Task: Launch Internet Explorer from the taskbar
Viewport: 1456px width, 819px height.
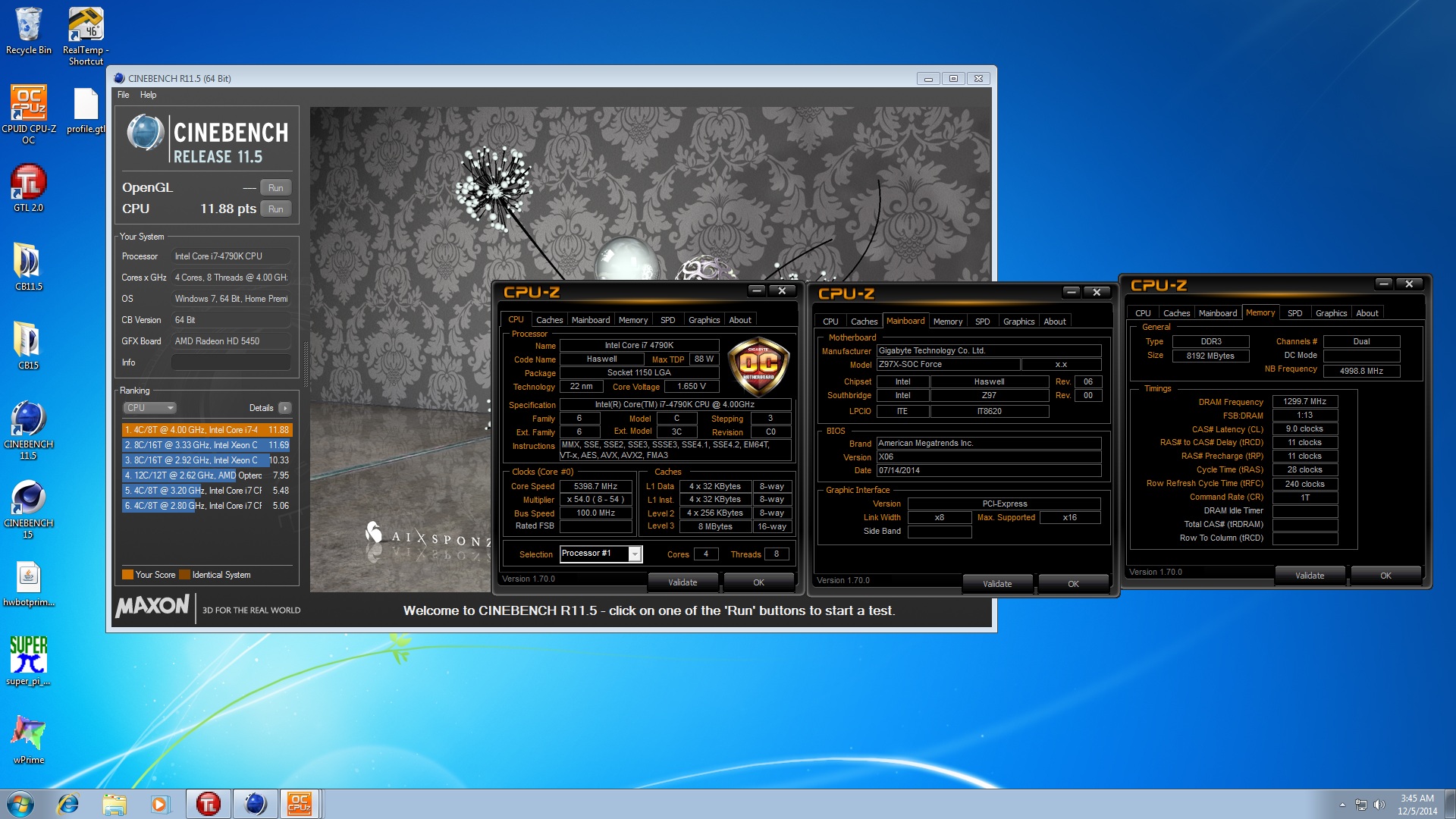Action: pos(68,804)
